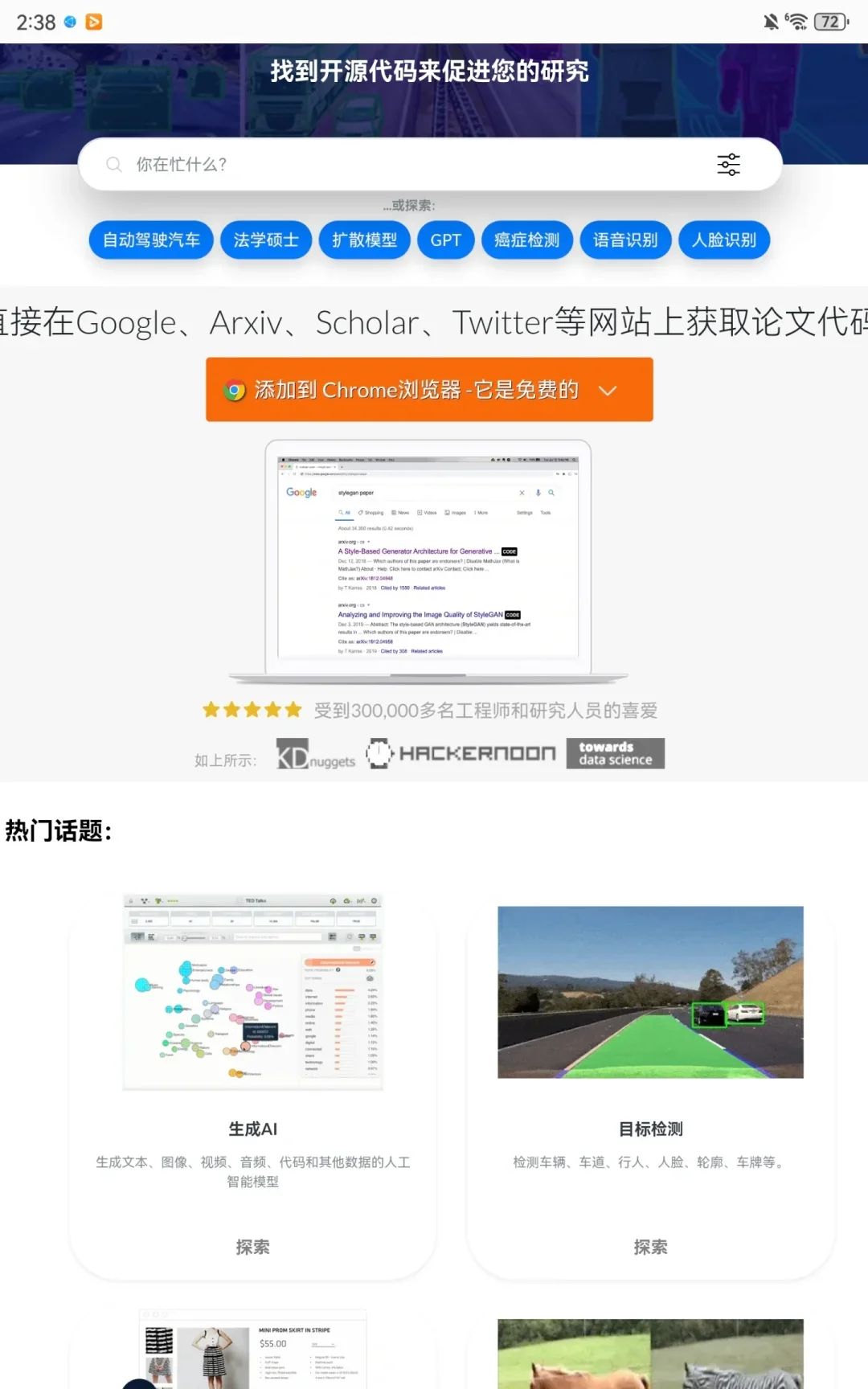This screenshot has height=1389, width=868.
Task: Open the horse and zebra thumbnail
Action: [x=651, y=1354]
